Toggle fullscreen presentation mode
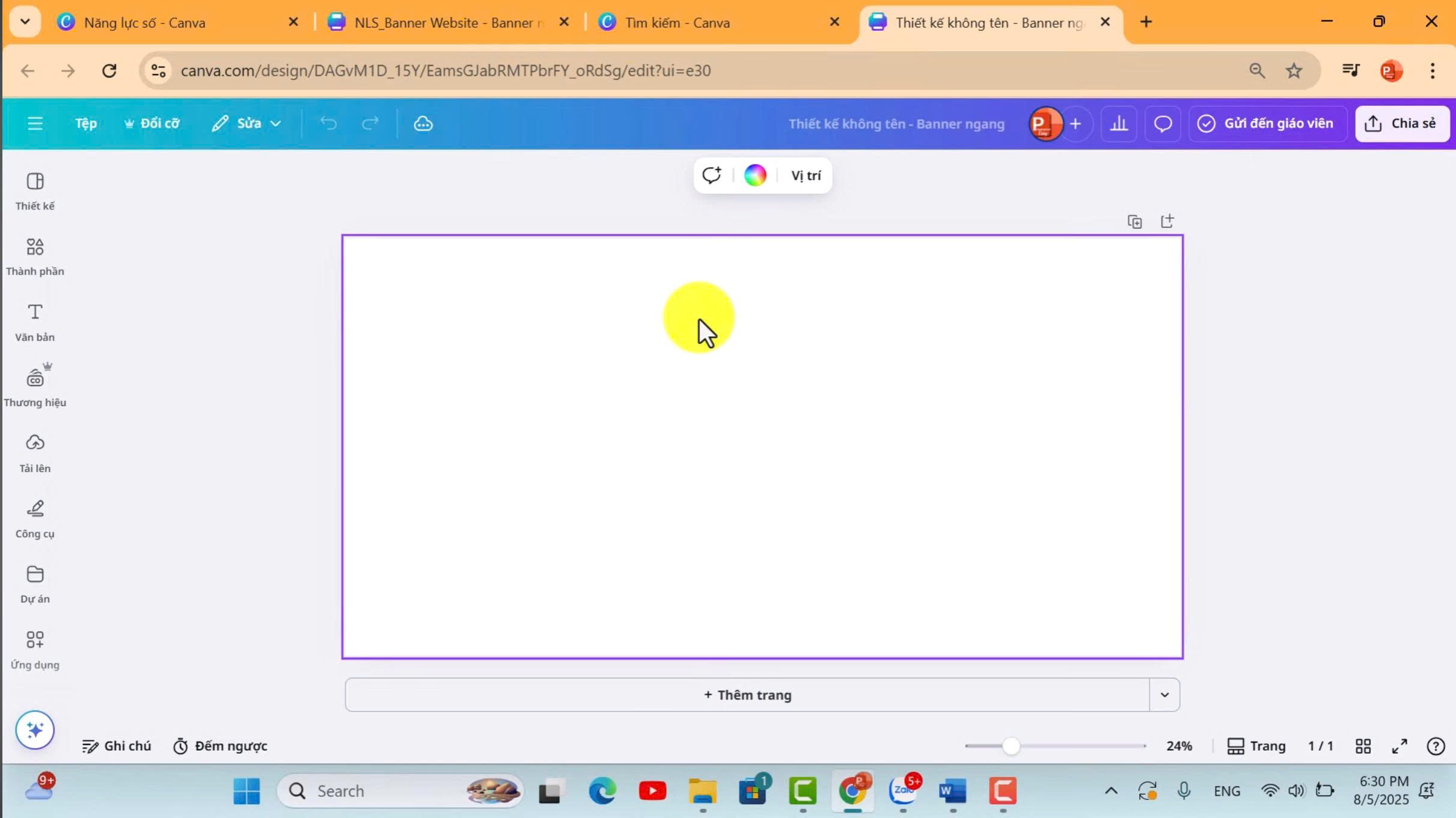 [1399, 746]
